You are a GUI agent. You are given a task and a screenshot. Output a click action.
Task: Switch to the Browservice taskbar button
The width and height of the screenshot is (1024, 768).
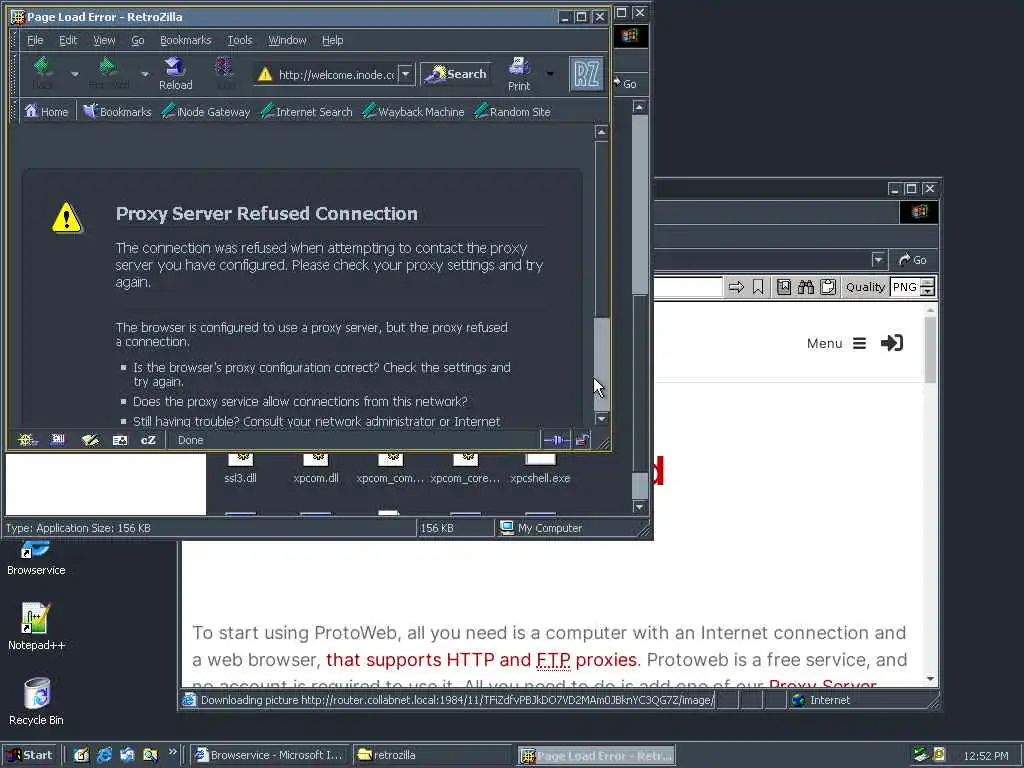point(269,755)
